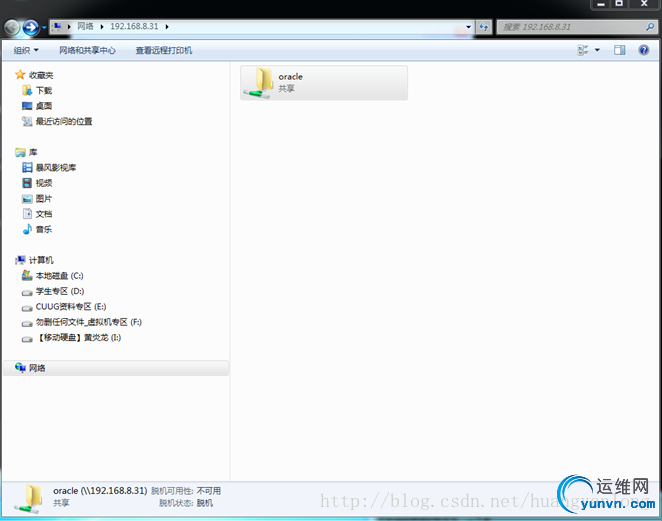Focus the 搜索 192.168.8.31 search box
Image resolution: width=662 pixels, height=521 pixels.
coord(577,27)
